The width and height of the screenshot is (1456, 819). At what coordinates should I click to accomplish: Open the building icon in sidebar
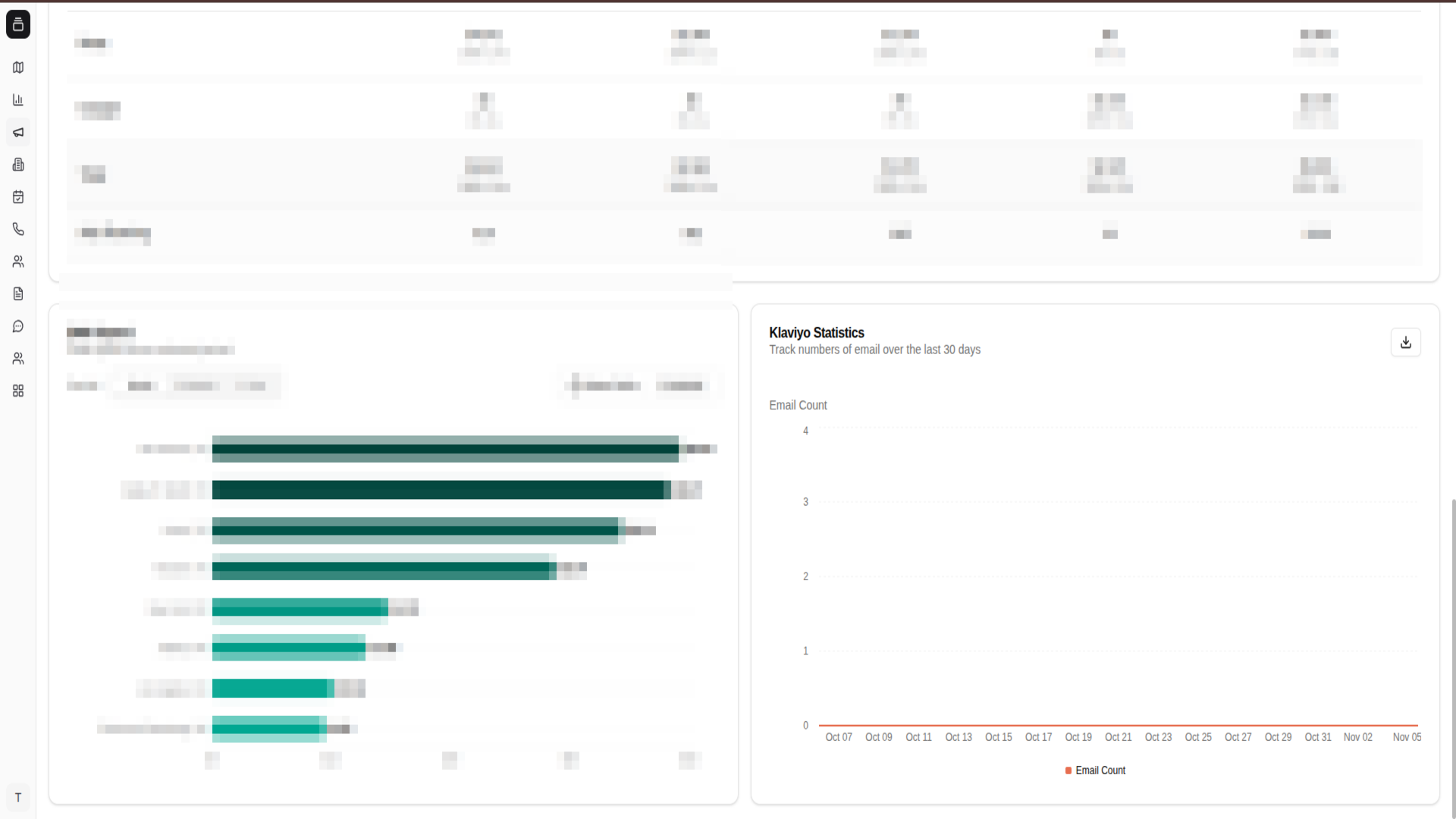click(x=18, y=165)
